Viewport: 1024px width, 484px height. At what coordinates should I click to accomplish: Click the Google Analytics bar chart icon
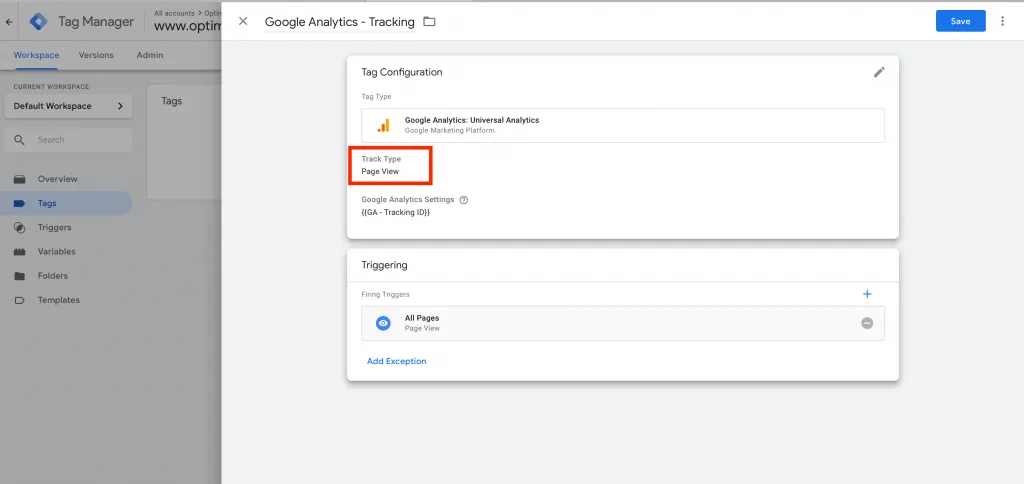point(383,125)
